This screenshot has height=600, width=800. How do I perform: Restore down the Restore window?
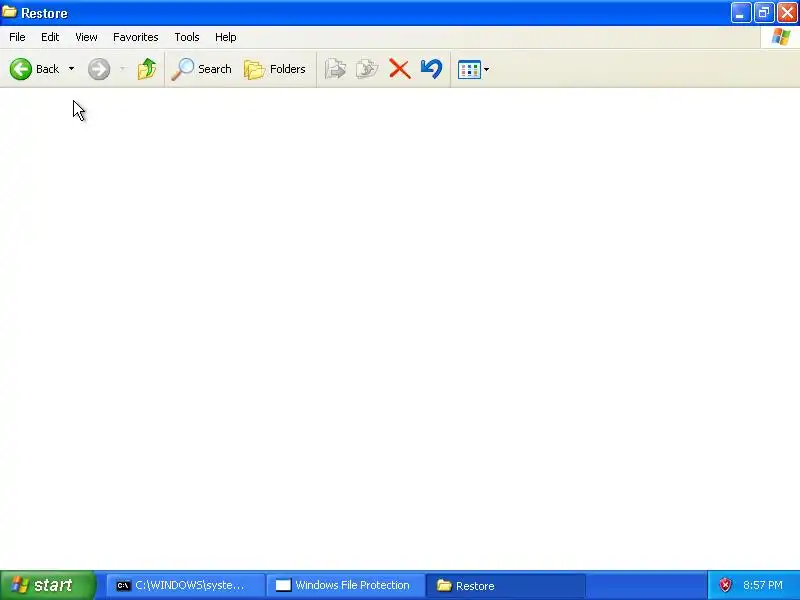click(764, 13)
